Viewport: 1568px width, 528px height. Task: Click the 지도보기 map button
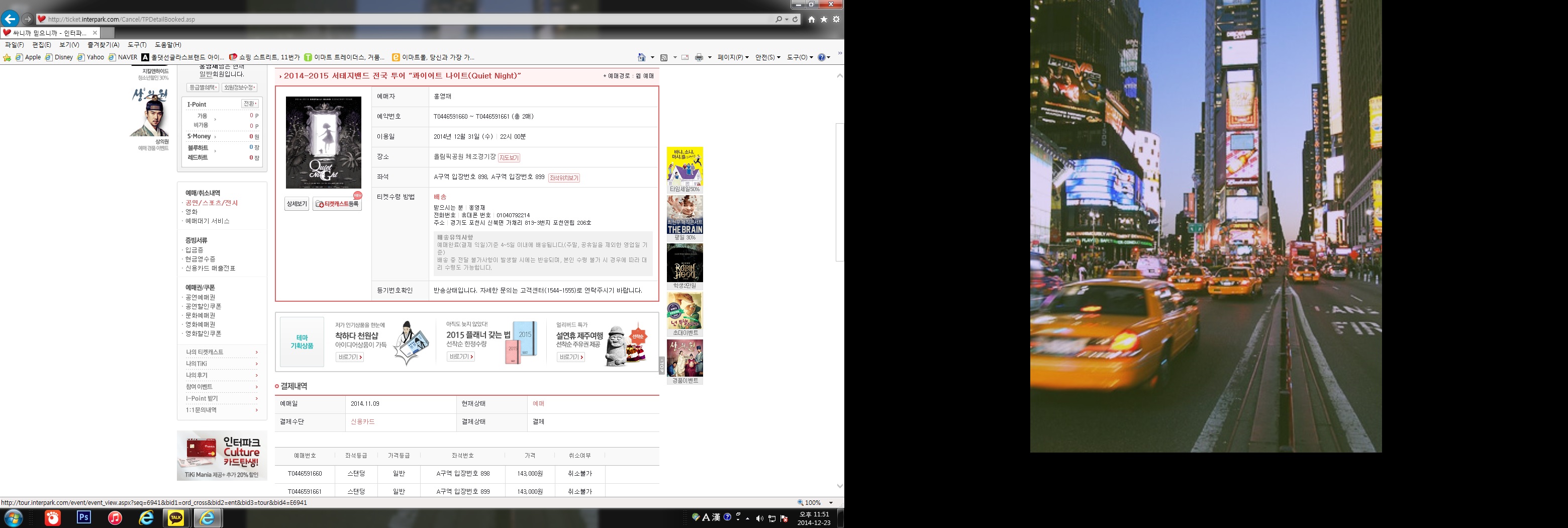click(x=509, y=158)
